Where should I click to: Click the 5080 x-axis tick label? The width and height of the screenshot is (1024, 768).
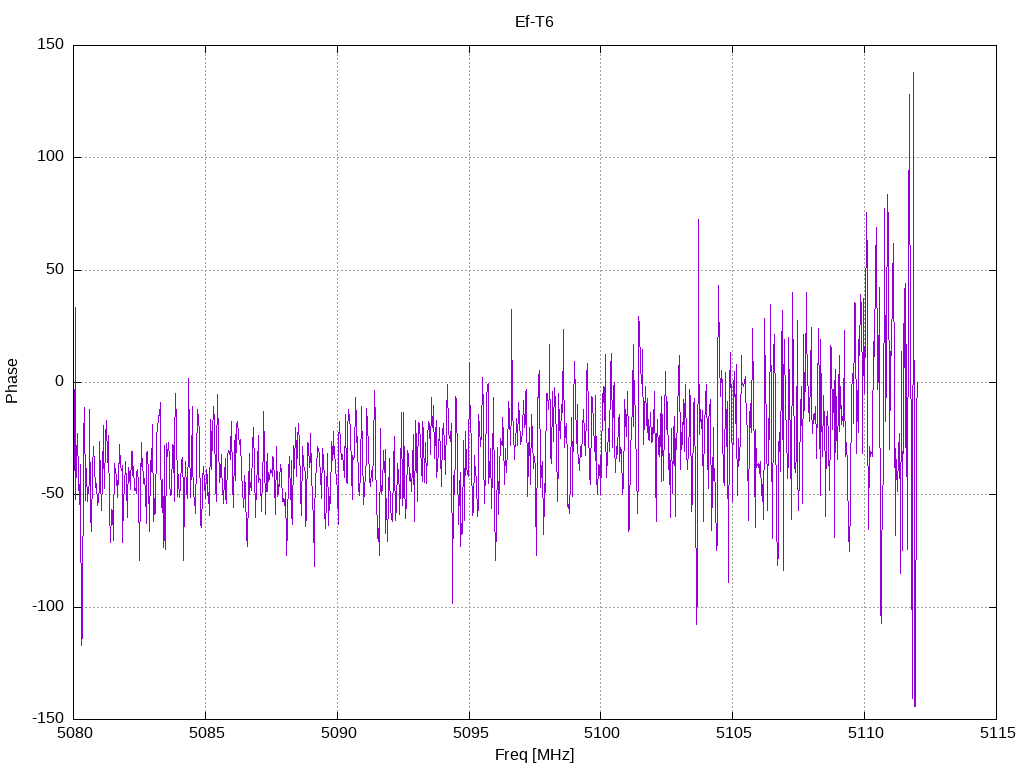point(74,733)
